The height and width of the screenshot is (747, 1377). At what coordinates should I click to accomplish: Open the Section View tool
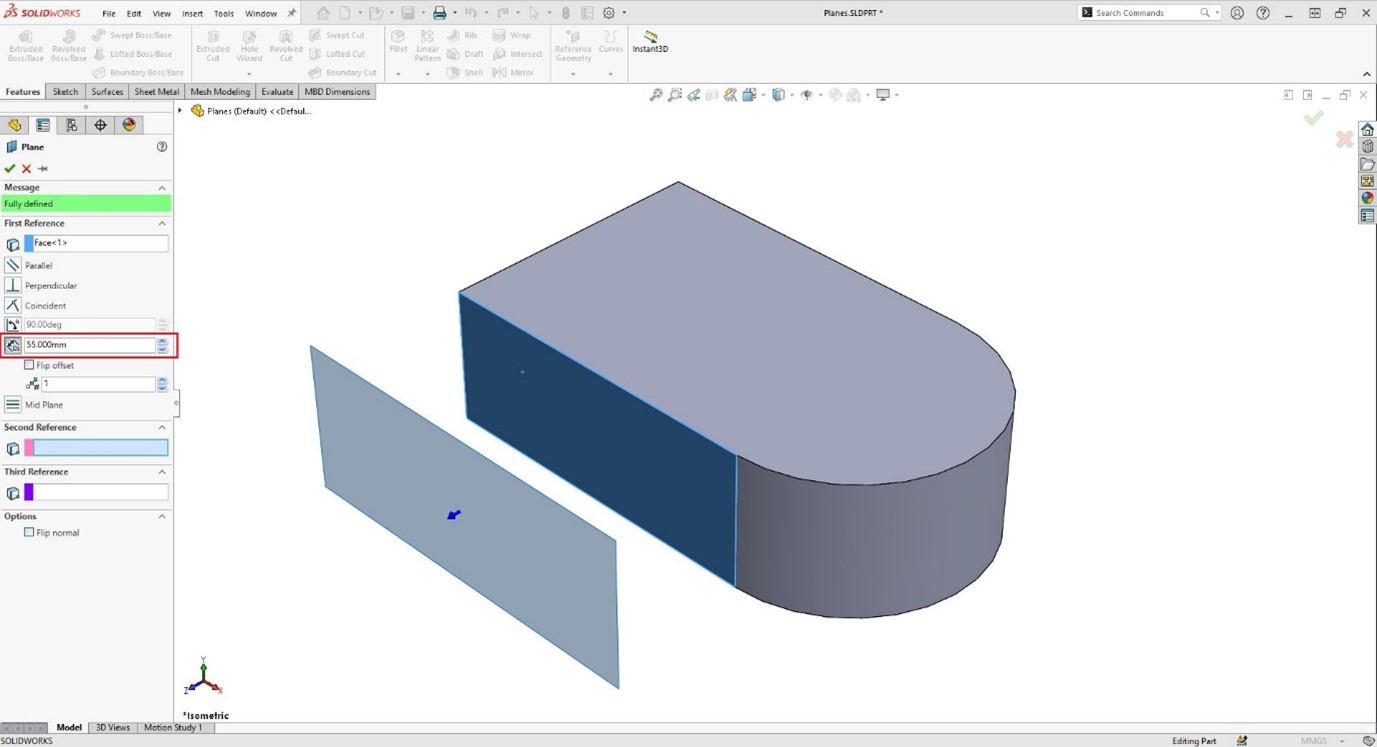[729, 94]
